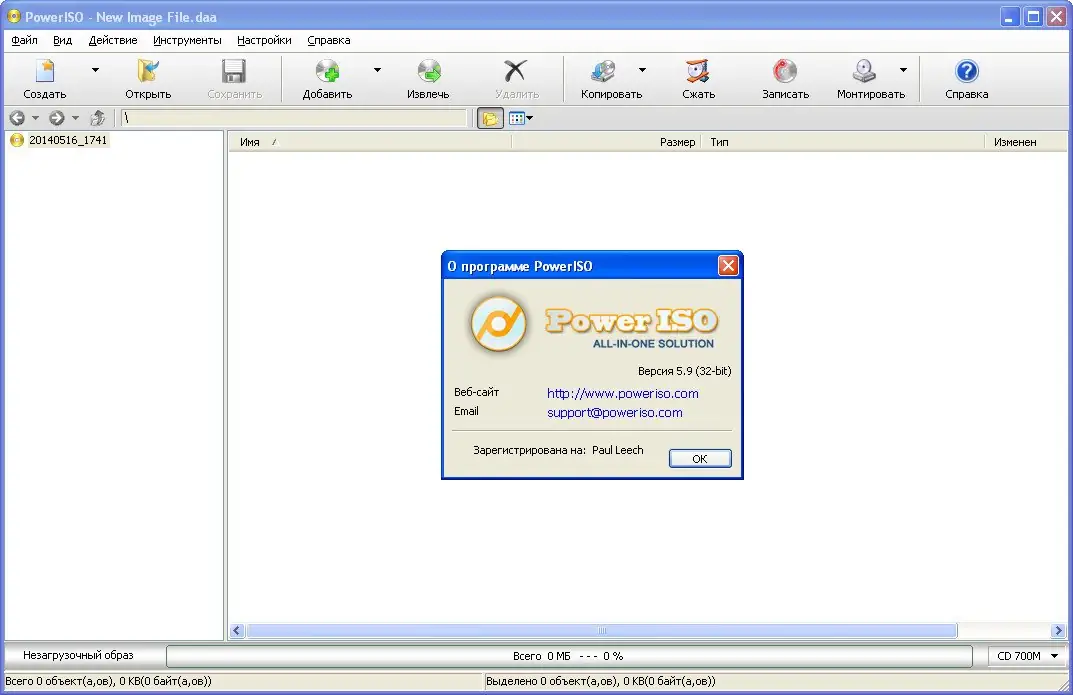This screenshot has height=695, width=1073.
Task: Open the Инструменты menu
Action: click(187, 40)
